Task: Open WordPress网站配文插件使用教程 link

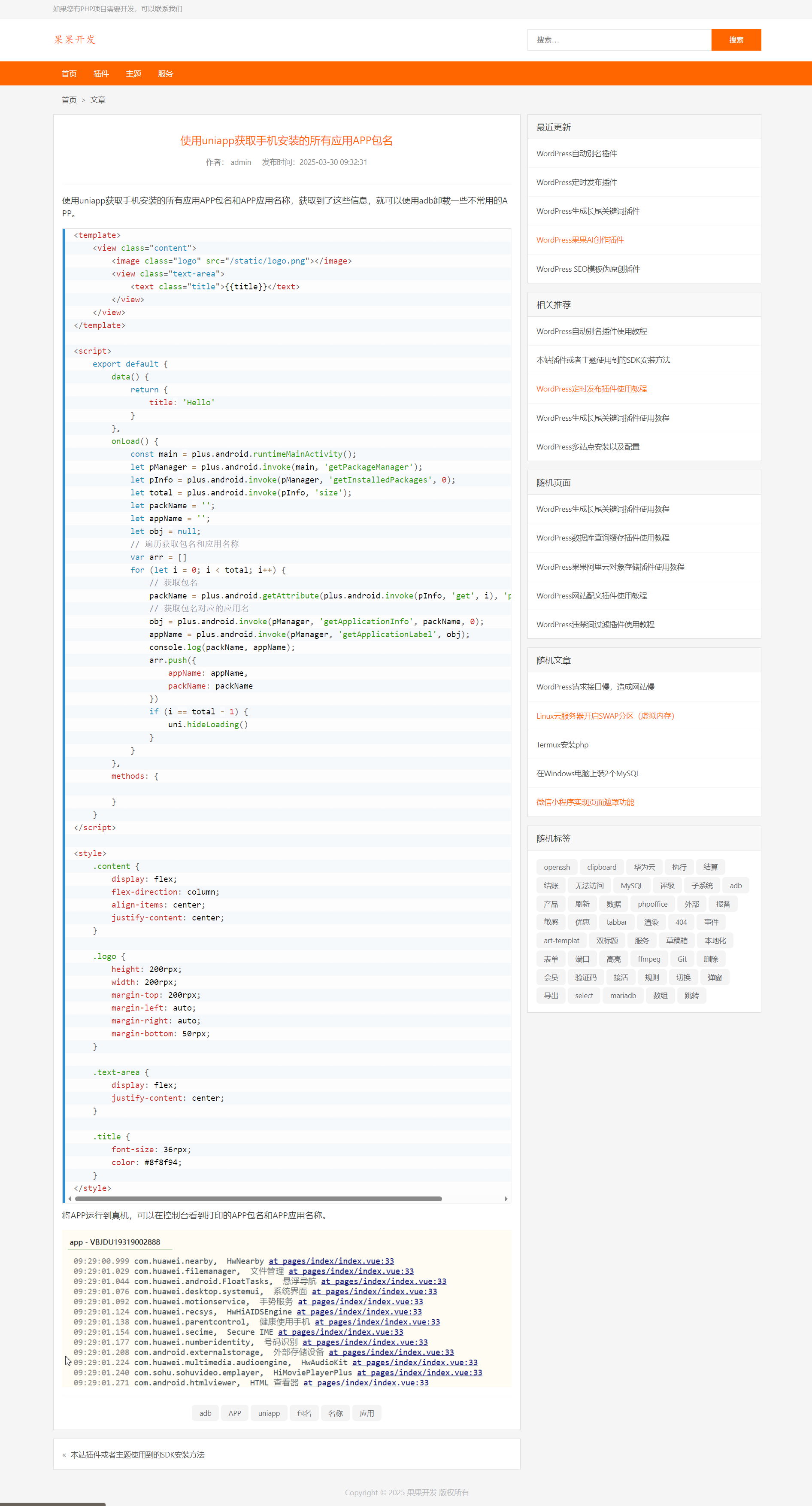Action: coord(591,596)
